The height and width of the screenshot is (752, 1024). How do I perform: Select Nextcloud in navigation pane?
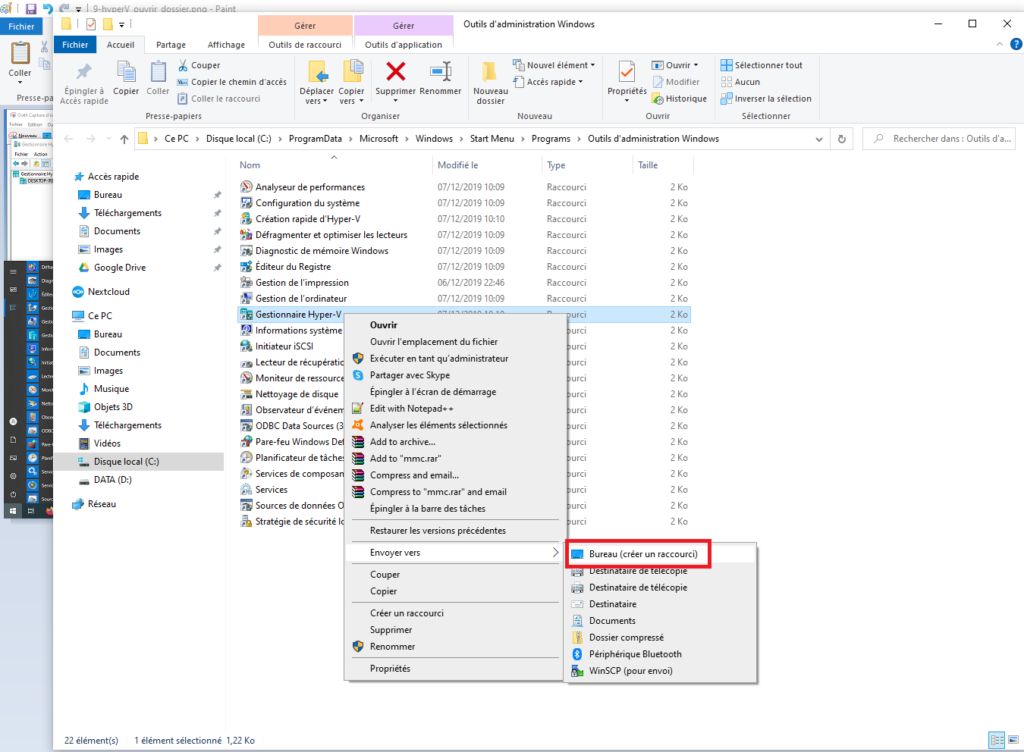108,292
